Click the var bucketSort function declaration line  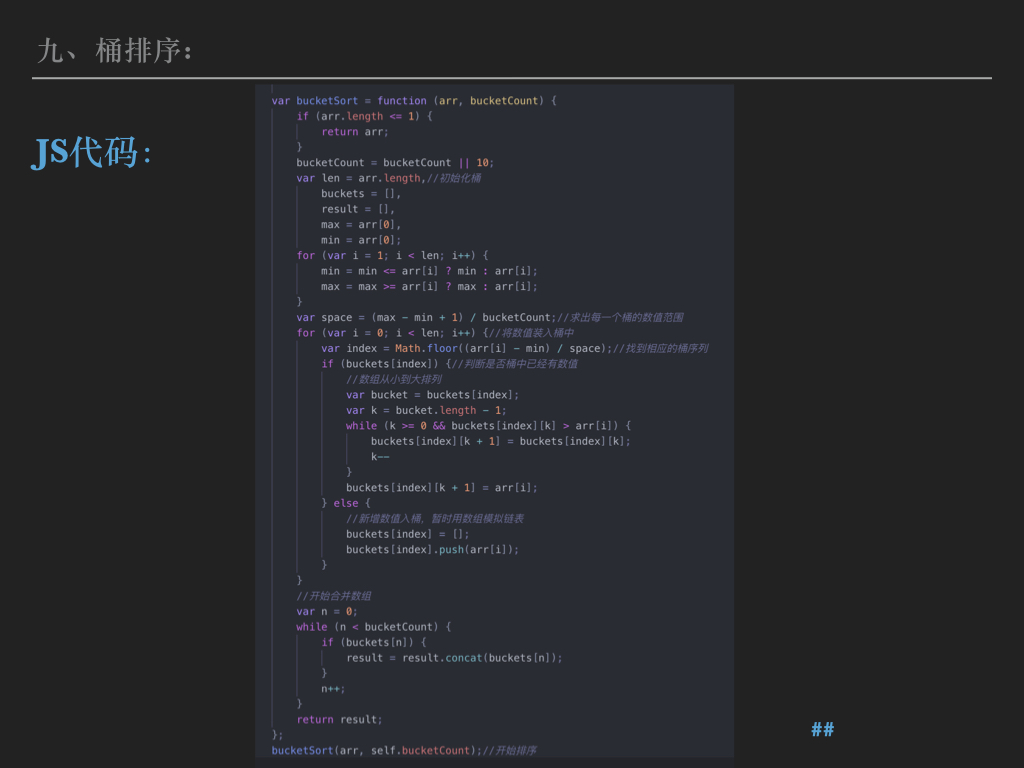tap(413, 101)
